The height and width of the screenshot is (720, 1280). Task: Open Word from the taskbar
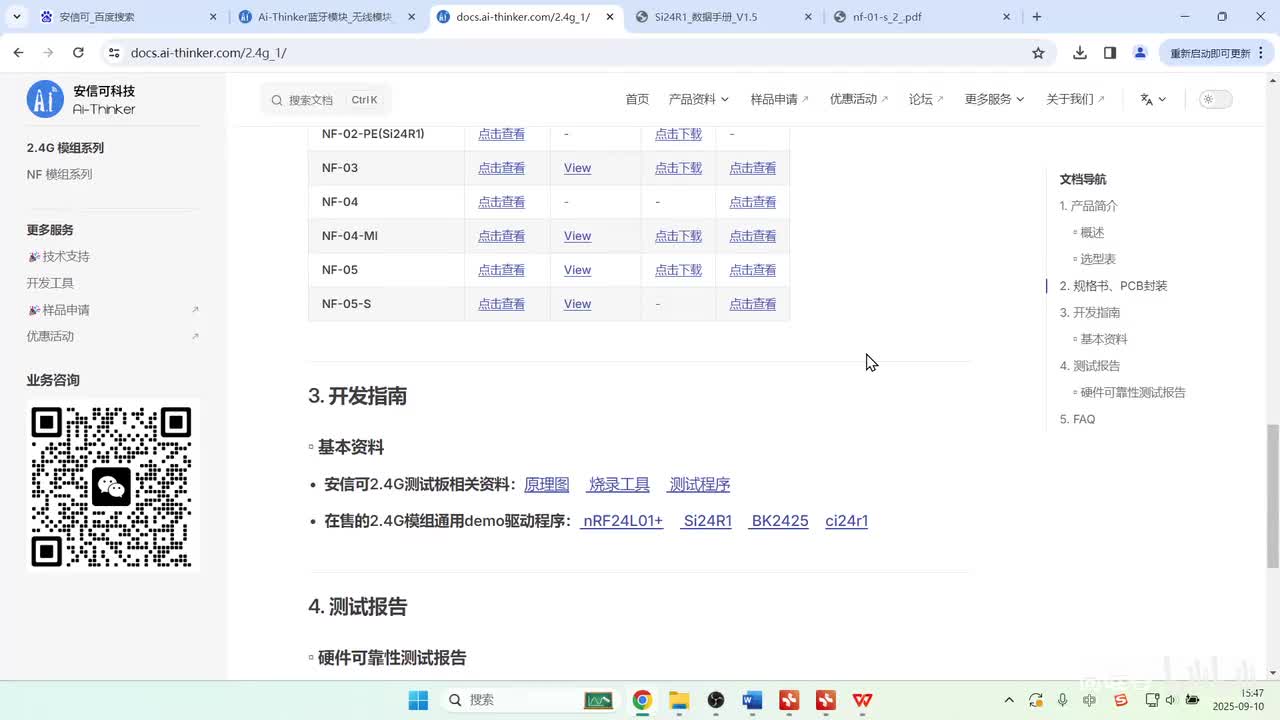point(752,700)
